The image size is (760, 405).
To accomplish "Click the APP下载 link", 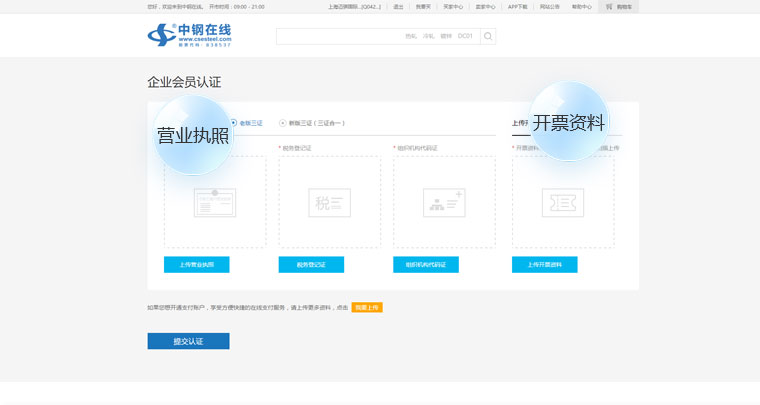I will [517, 6].
